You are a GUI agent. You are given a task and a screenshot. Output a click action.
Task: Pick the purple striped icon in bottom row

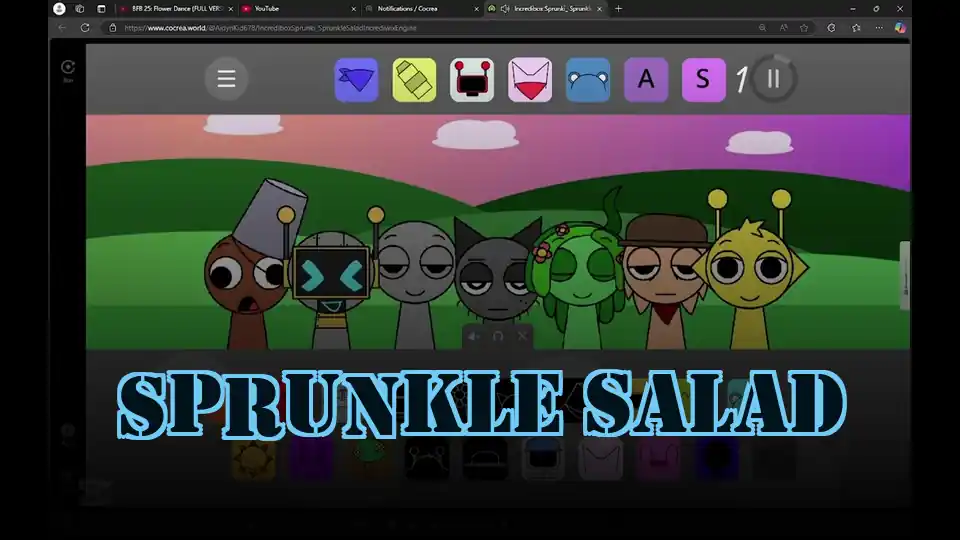point(312,459)
